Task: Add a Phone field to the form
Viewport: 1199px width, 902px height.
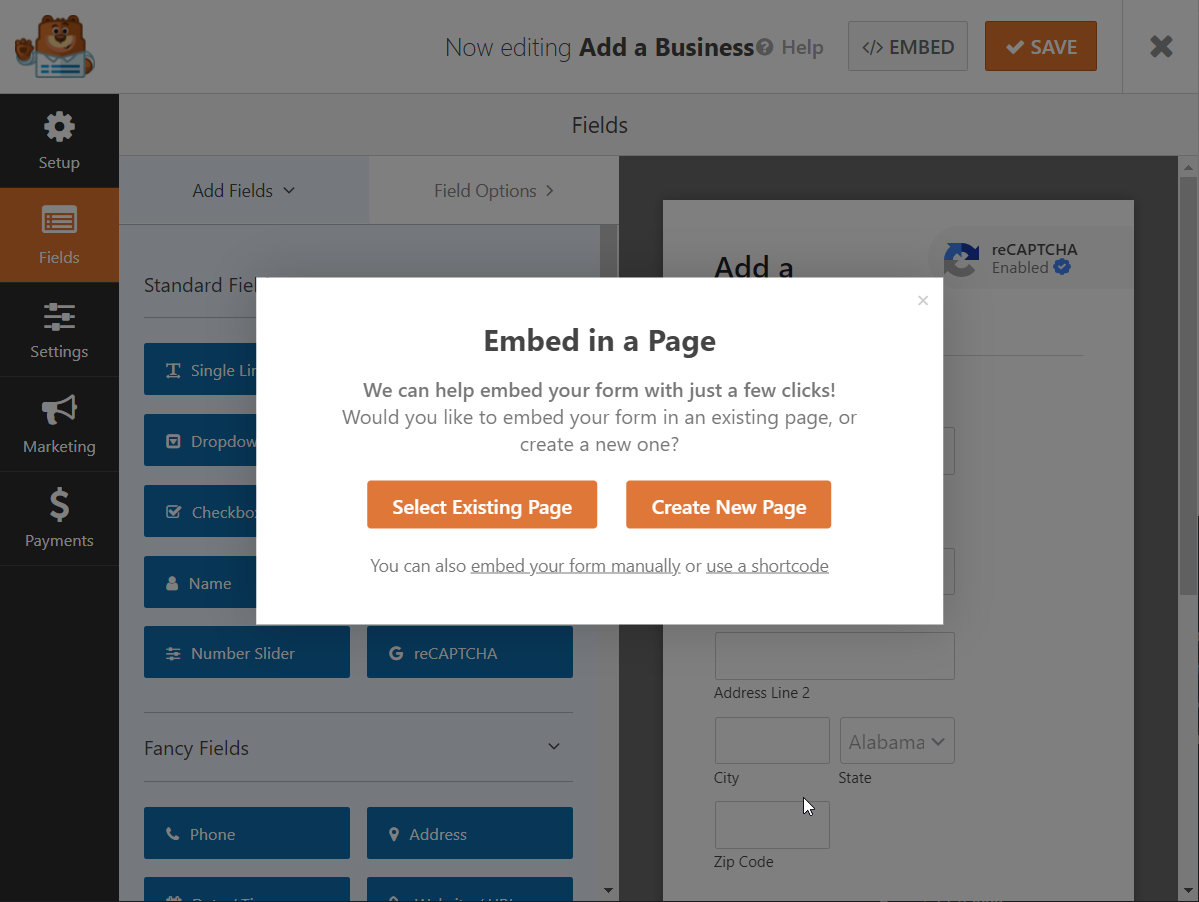Action: (246, 832)
